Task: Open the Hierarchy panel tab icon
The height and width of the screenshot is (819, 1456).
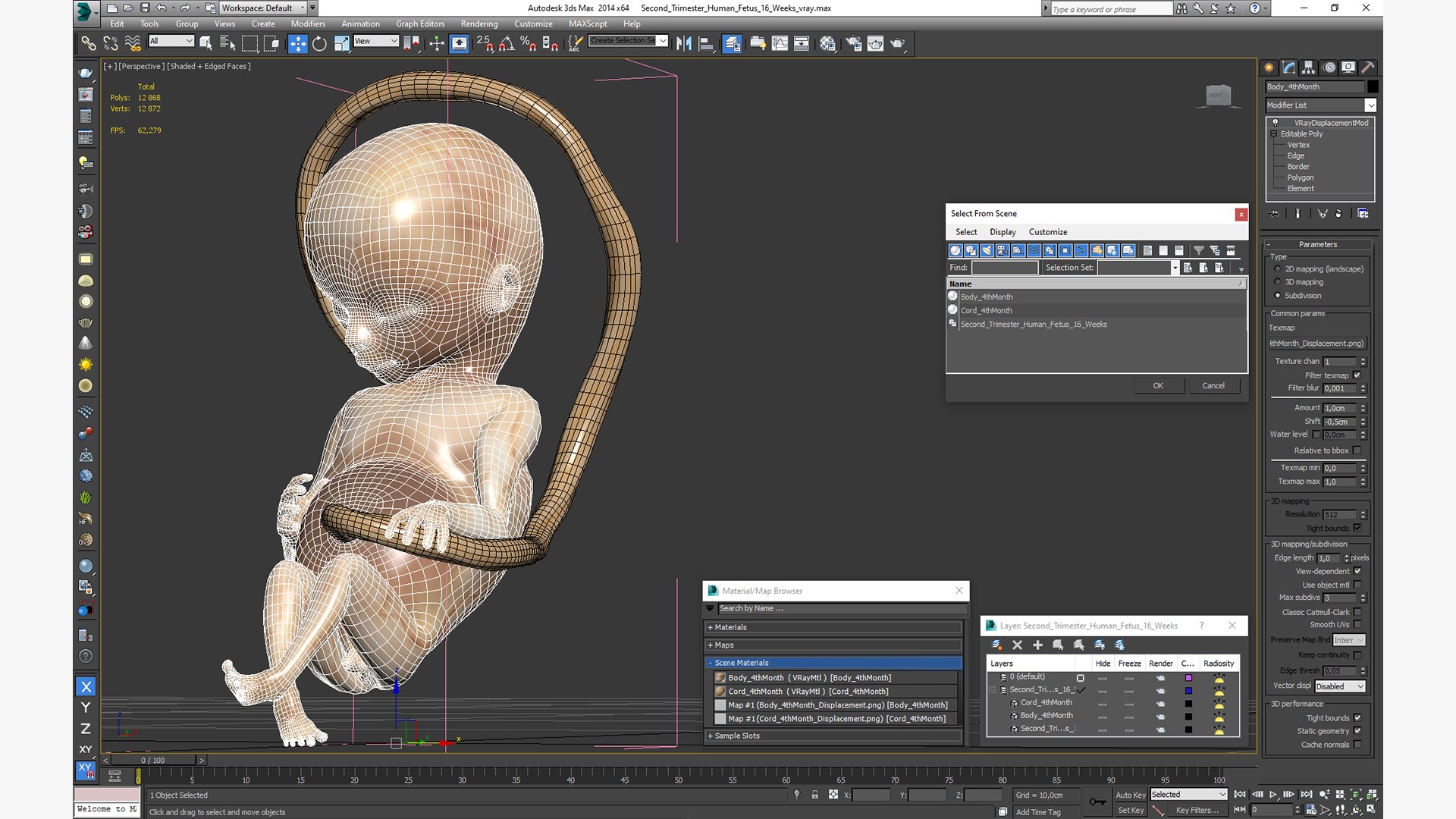Action: point(1308,67)
